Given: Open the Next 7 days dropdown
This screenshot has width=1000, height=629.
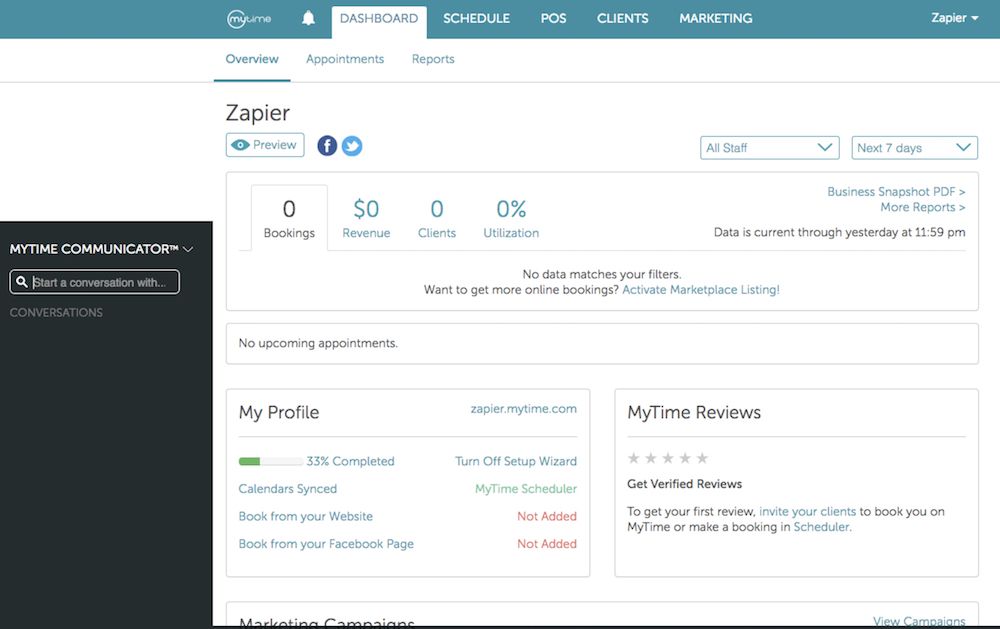Looking at the screenshot, I should [914, 148].
